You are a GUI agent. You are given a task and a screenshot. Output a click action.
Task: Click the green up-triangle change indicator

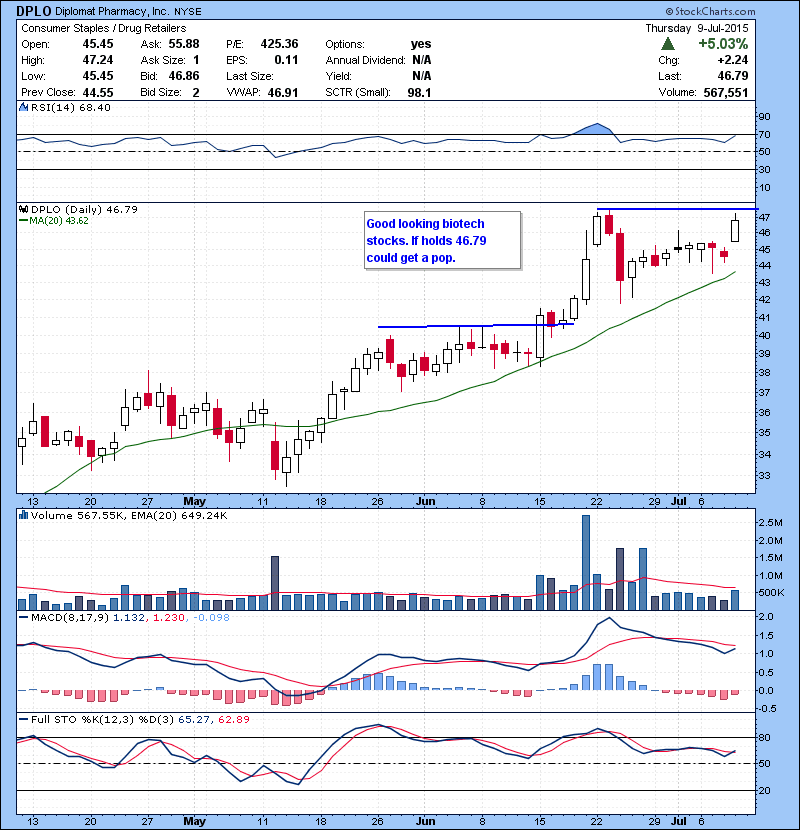[x=668, y=43]
